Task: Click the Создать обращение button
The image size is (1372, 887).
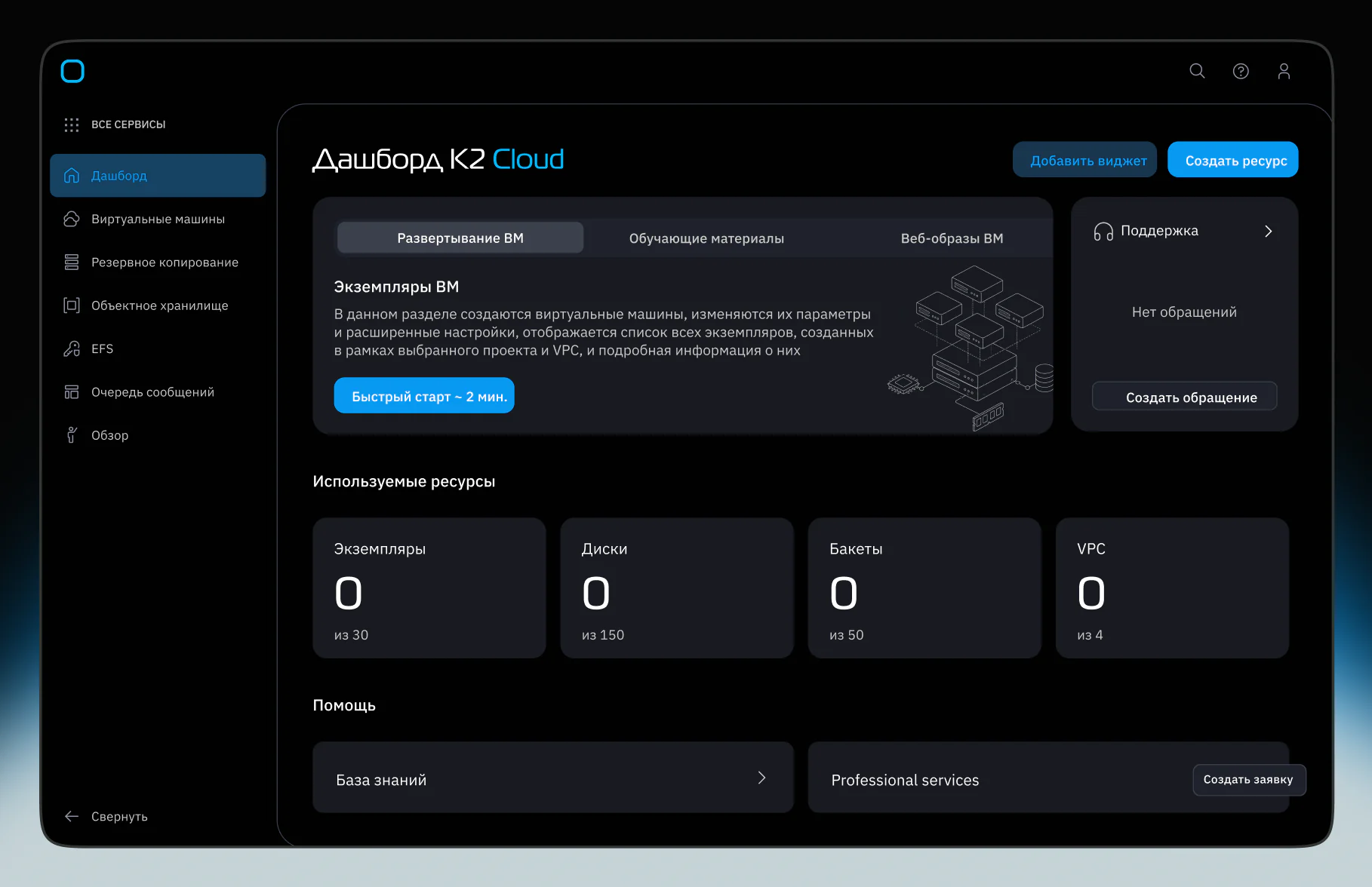Action: pyautogui.click(x=1184, y=397)
